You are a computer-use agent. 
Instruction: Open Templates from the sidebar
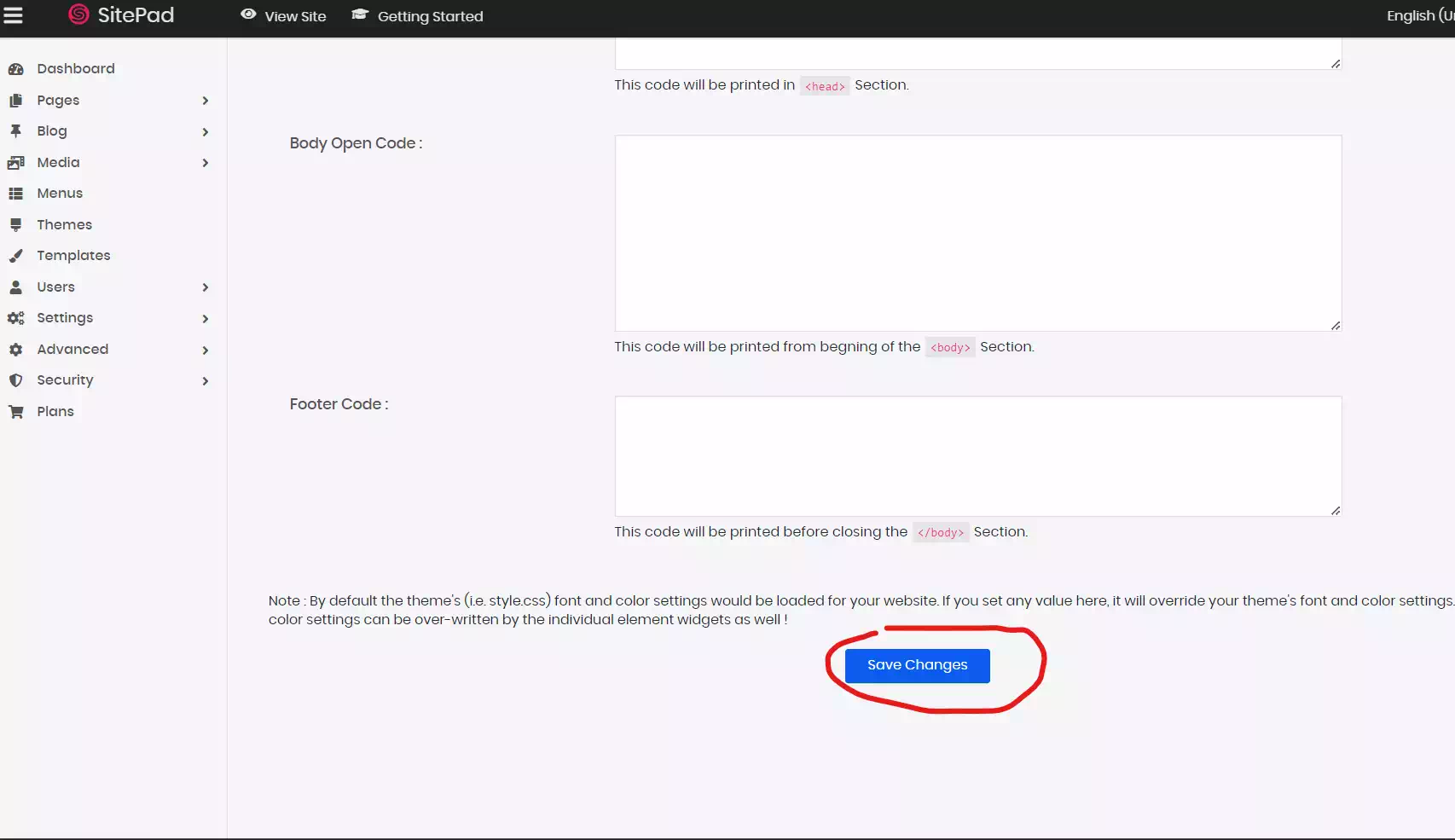click(73, 255)
